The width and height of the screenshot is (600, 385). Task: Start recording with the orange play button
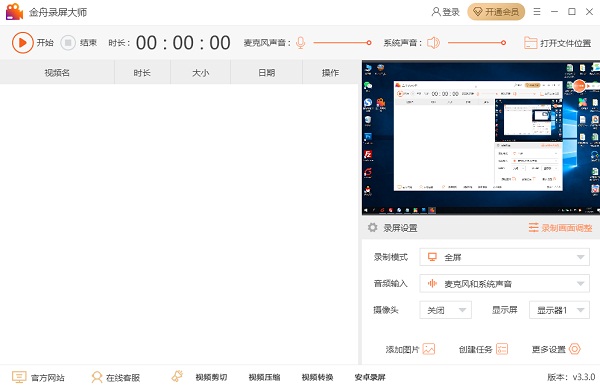click(23, 42)
